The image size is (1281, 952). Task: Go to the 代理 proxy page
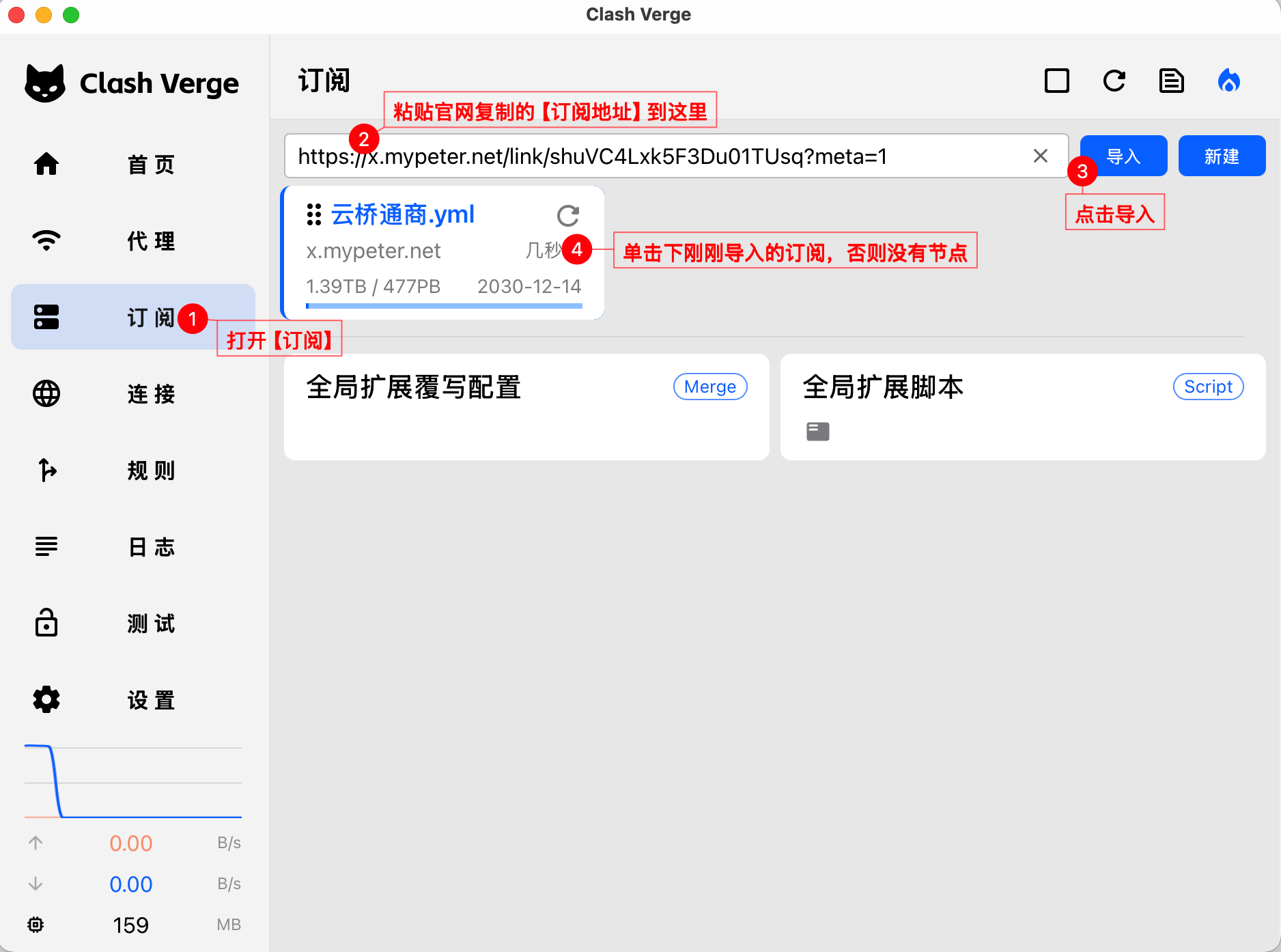tap(133, 240)
